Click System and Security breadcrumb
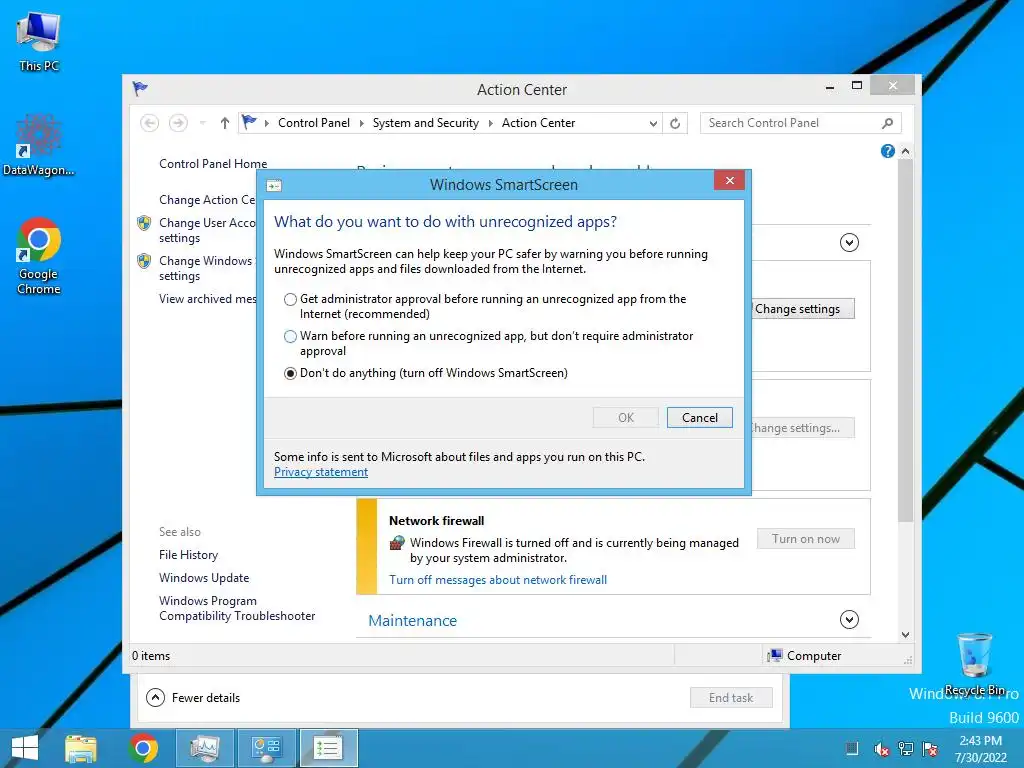The height and width of the screenshot is (768, 1024). click(425, 123)
